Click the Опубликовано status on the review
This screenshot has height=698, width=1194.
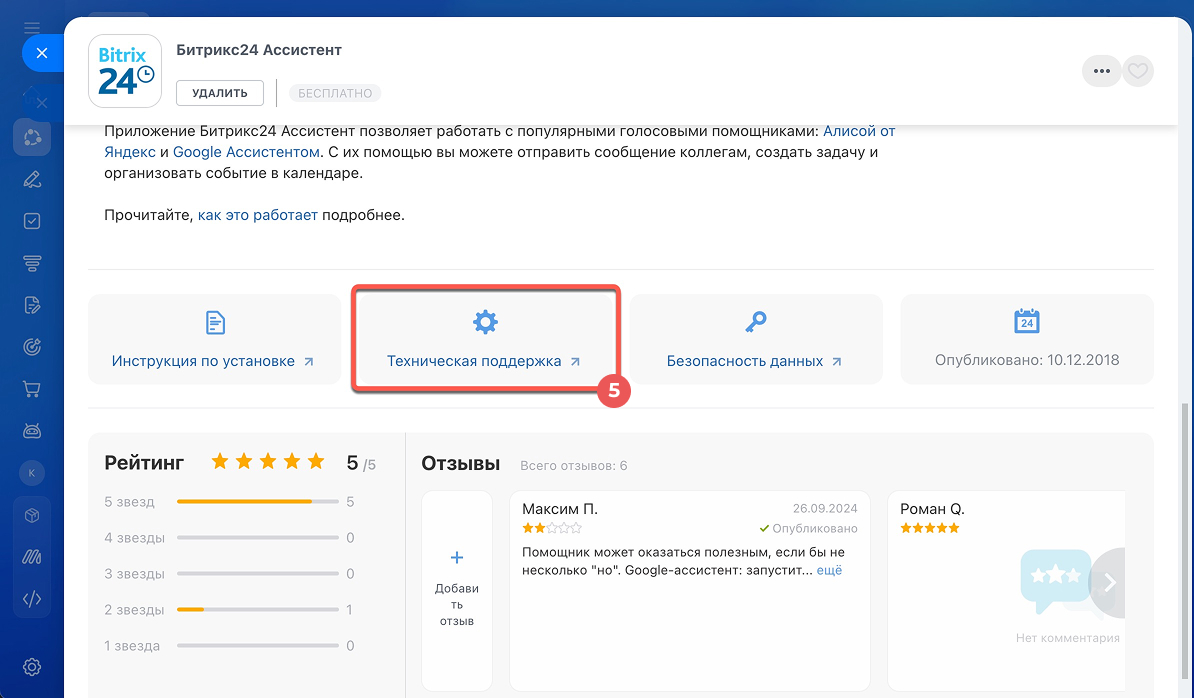tap(808, 528)
